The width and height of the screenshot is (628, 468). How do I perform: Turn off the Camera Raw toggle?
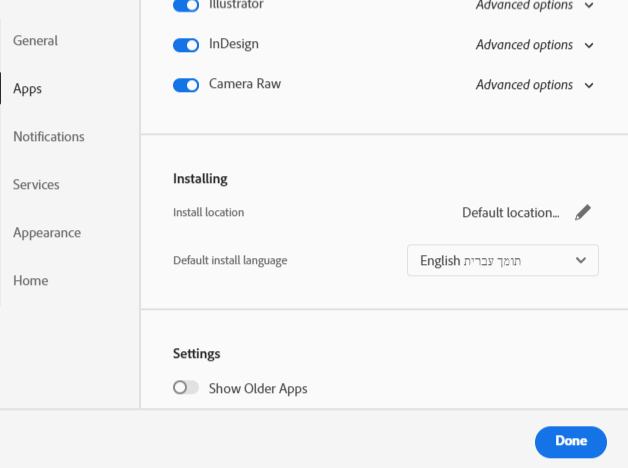(x=186, y=85)
